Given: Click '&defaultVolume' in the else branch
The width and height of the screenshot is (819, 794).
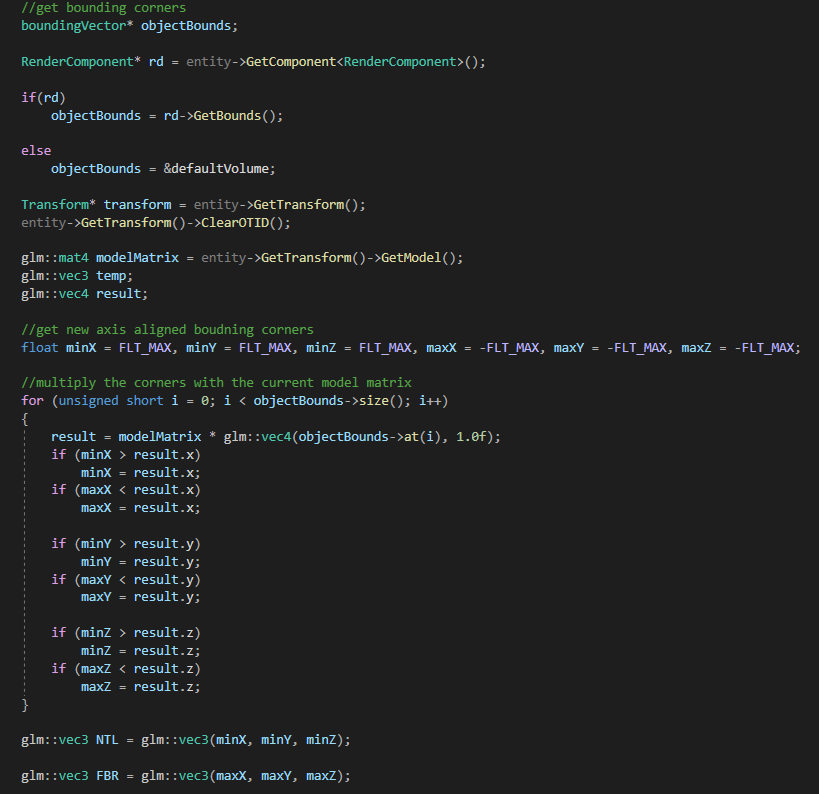Looking at the screenshot, I should [216, 169].
